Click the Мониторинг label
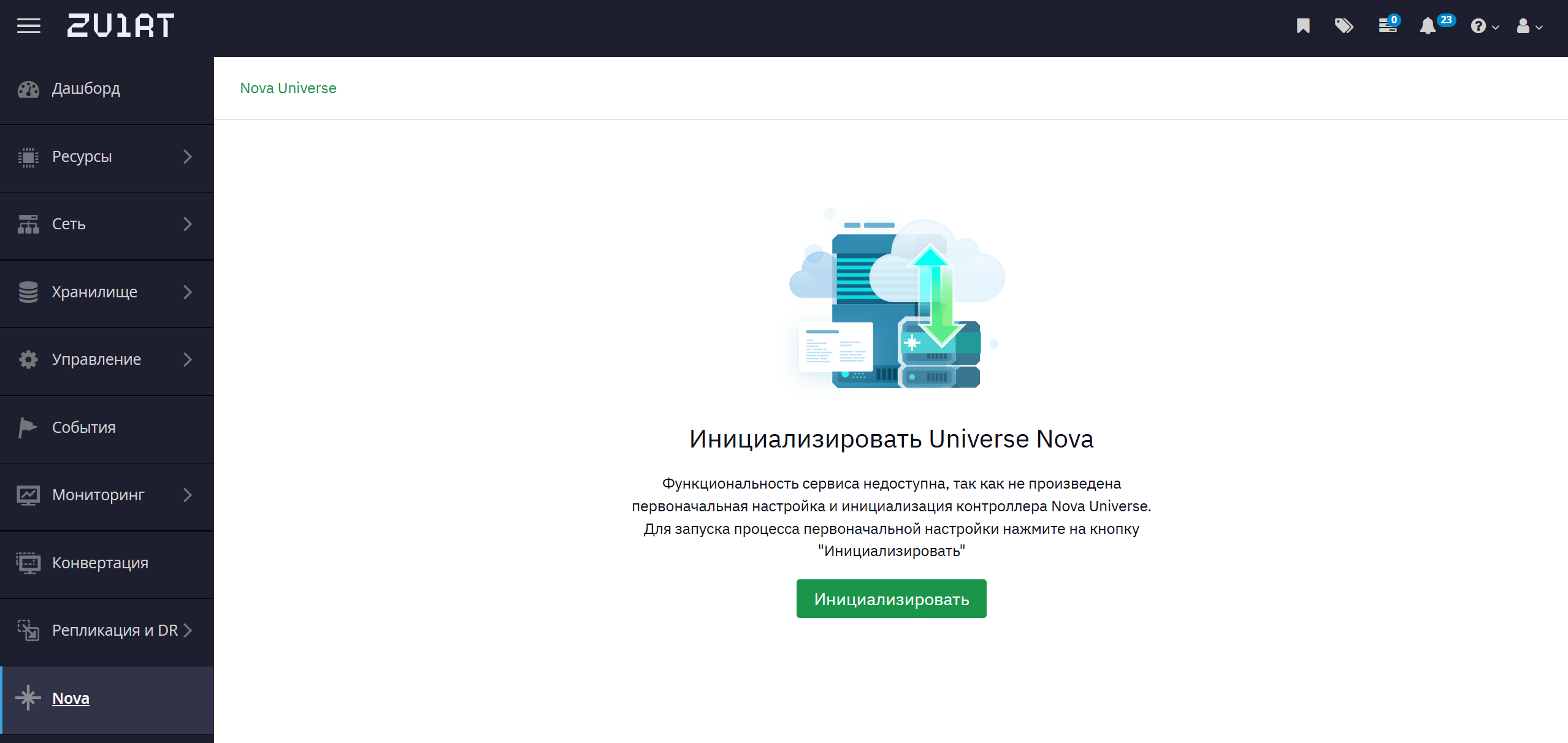Screen dimensions: 1568x743 pos(98,495)
